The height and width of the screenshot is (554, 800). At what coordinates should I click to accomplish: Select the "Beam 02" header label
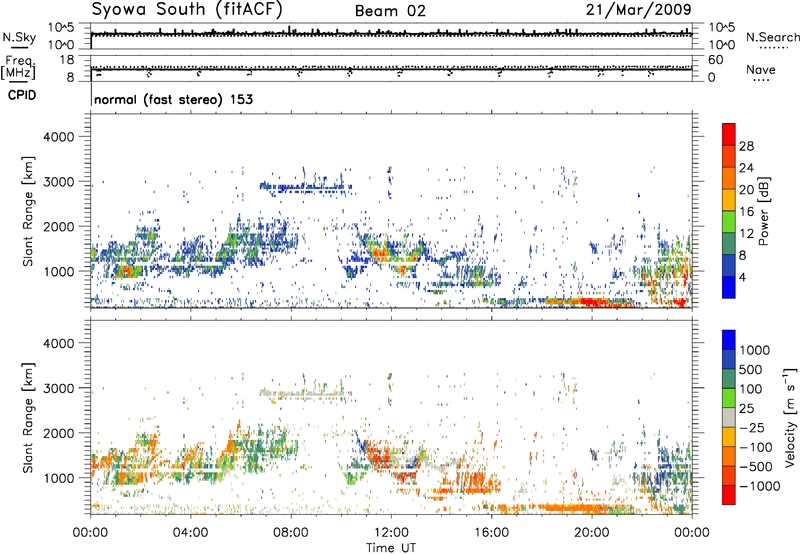(x=390, y=11)
